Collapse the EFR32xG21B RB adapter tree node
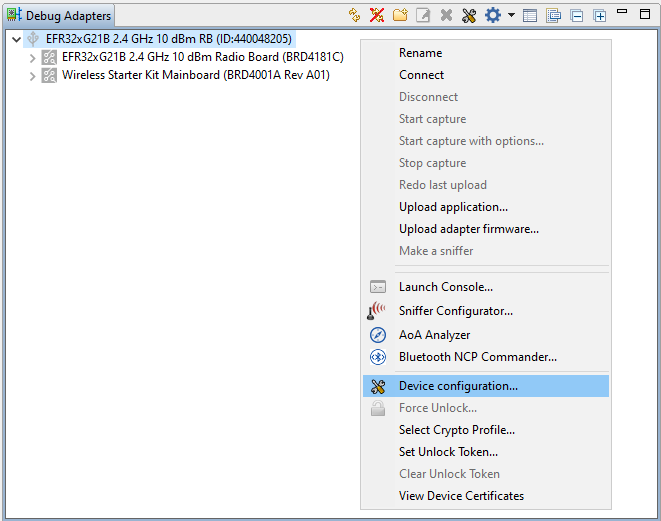This screenshot has height=521, width=661. click(16, 39)
